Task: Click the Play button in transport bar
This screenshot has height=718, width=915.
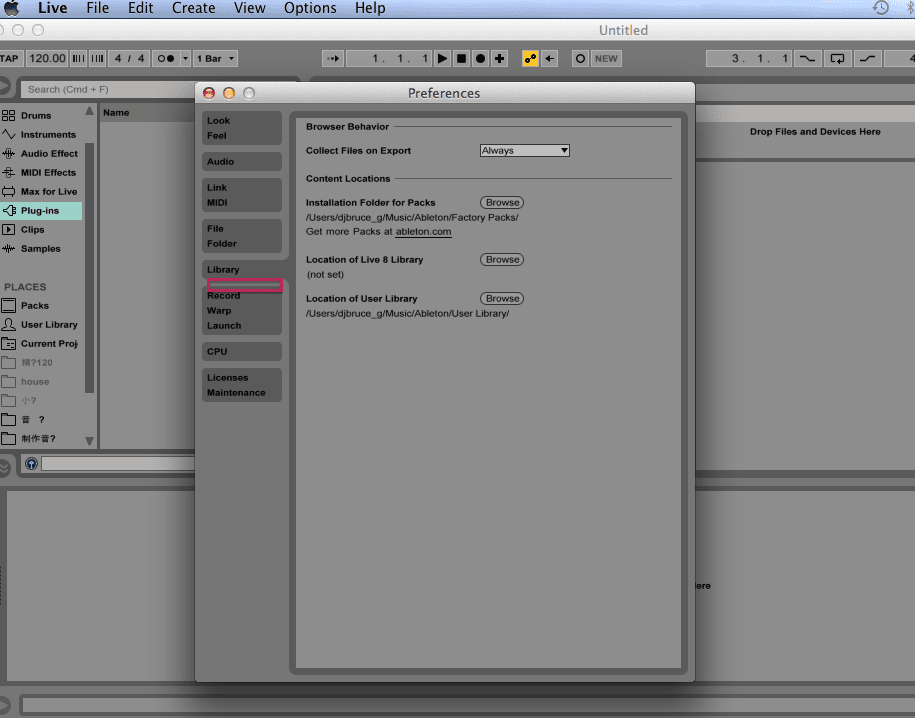Action: click(442, 58)
